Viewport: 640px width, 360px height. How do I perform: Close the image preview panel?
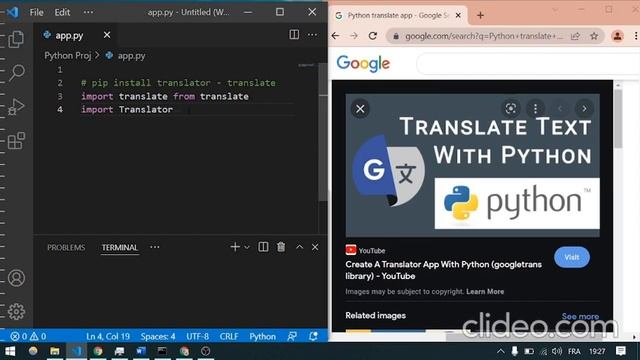(360, 109)
